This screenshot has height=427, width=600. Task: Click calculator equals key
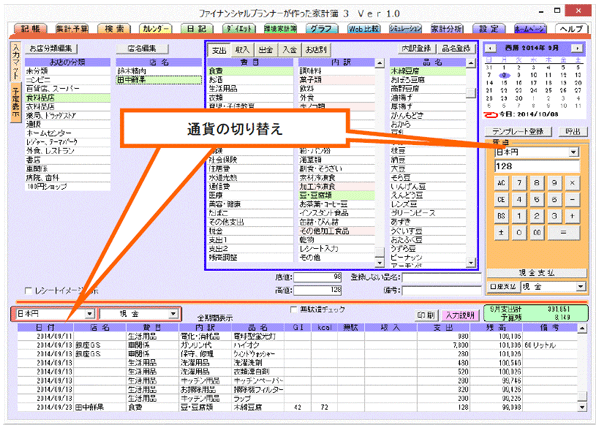(563, 232)
